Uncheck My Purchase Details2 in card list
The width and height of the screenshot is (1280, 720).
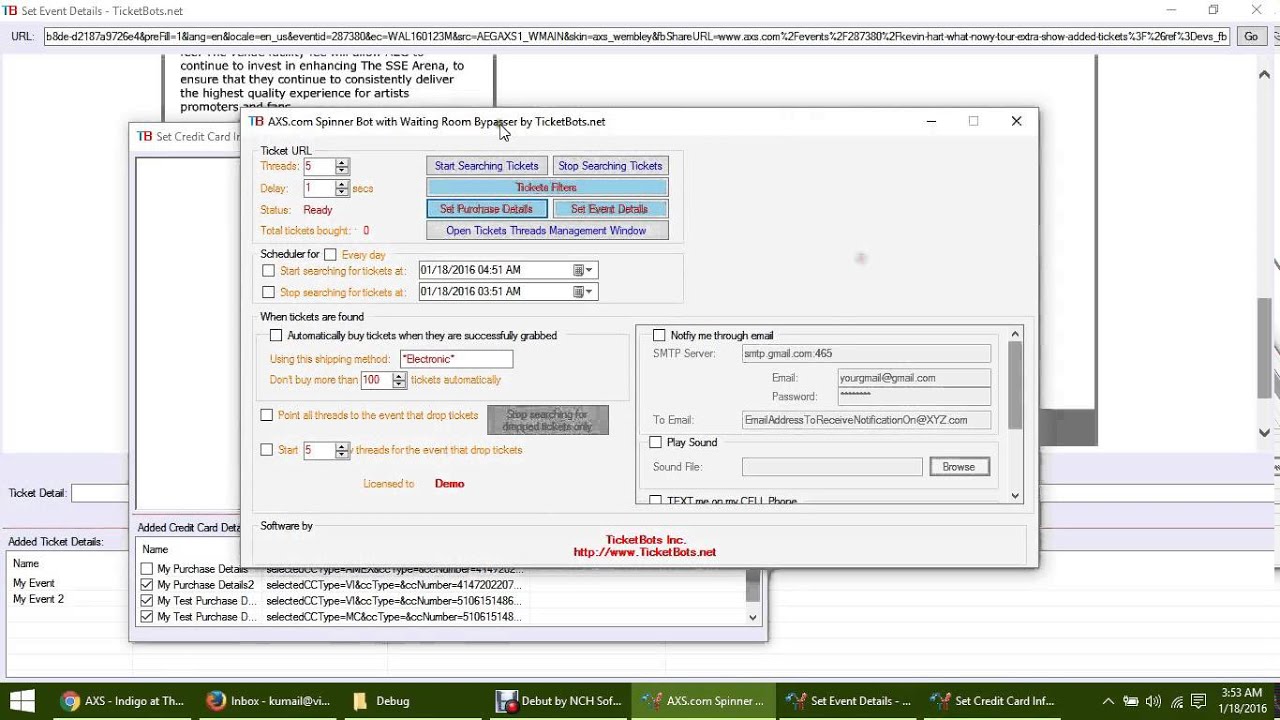pyautogui.click(x=147, y=585)
